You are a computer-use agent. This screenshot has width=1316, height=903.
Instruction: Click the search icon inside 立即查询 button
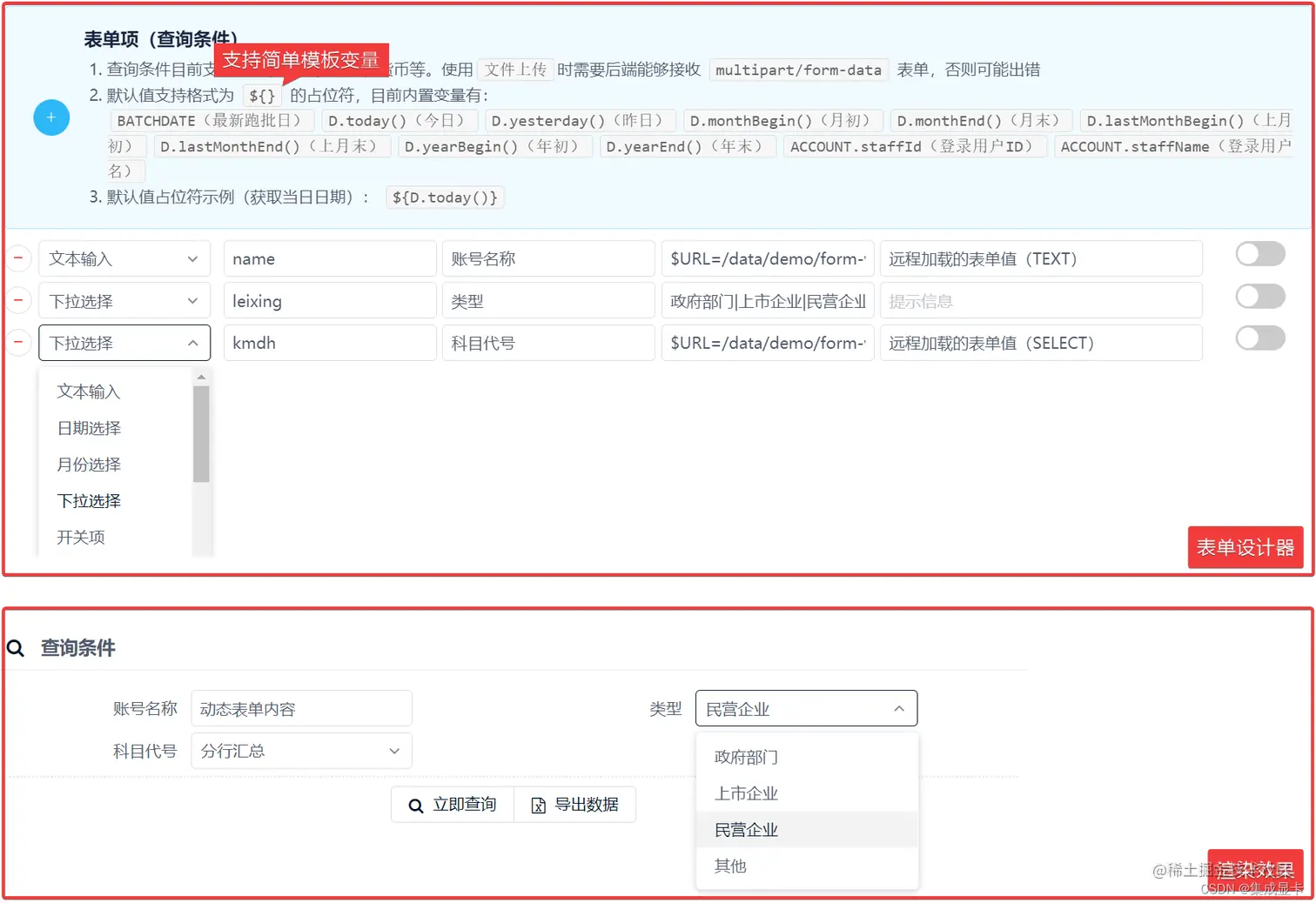pos(416,804)
